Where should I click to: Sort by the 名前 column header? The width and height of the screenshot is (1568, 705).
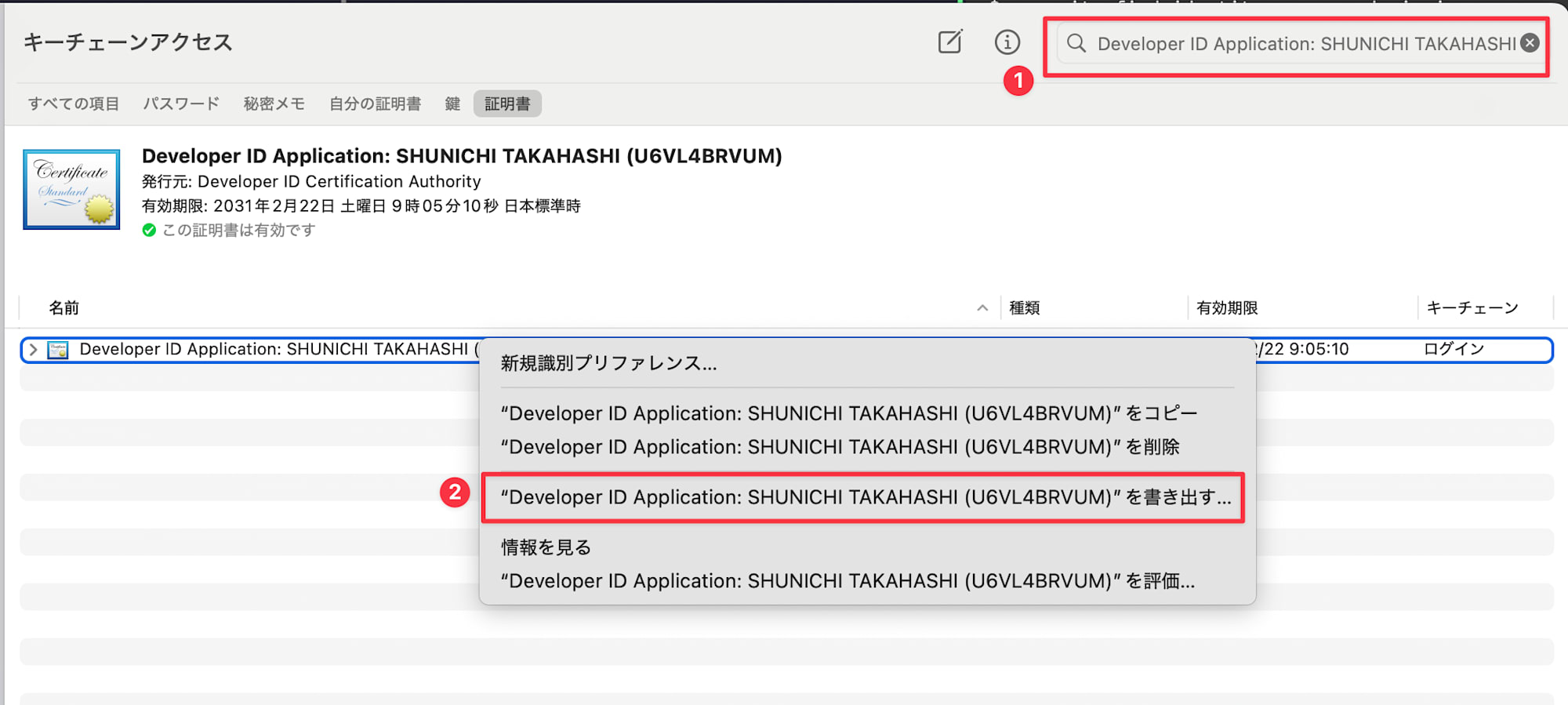[64, 308]
